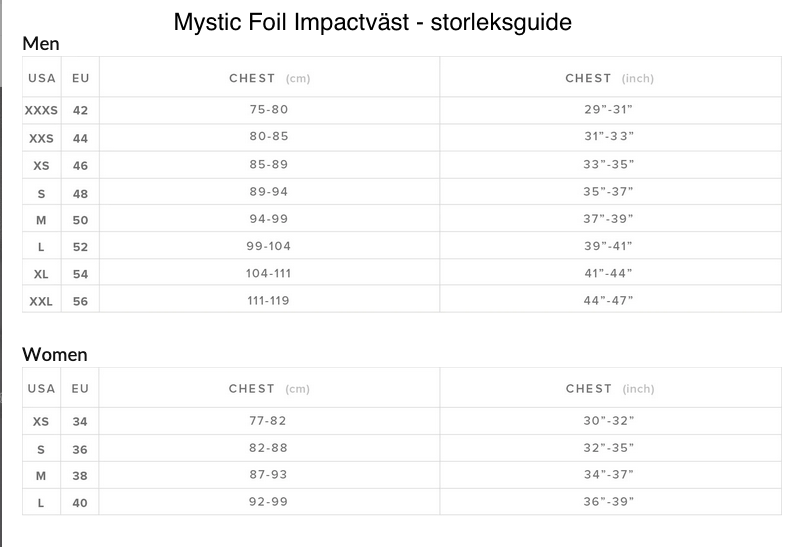Viewport: 793px width, 547px height.
Task: Select the 37"-39" chest inch value
Action: click(609, 218)
